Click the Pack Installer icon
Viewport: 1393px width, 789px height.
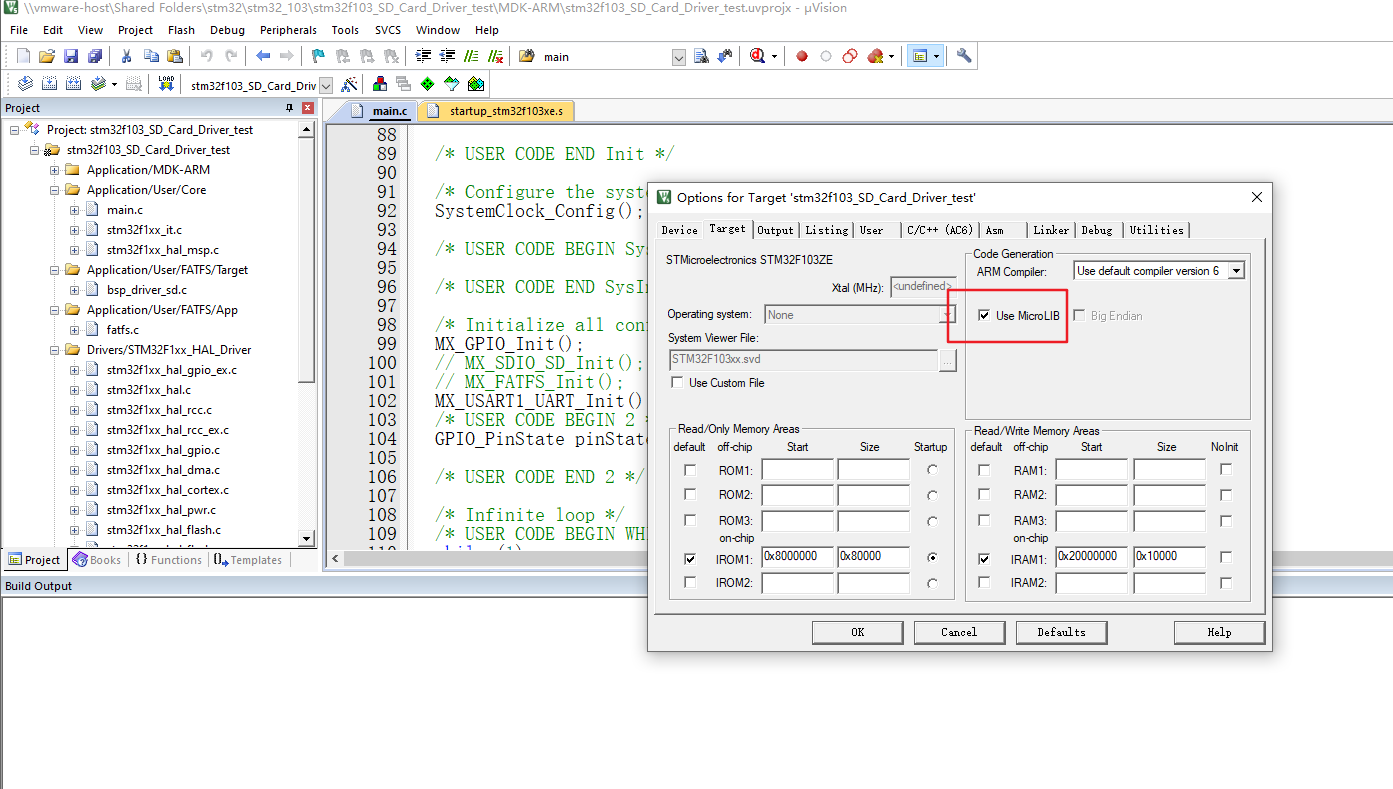[476, 84]
